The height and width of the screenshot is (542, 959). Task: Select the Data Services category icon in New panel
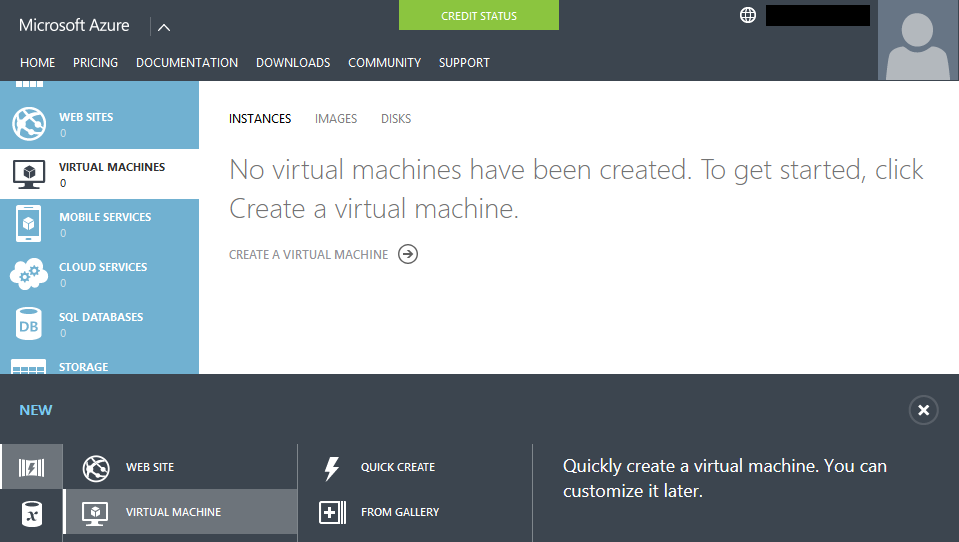pyautogui.click(x=31, y=514)
